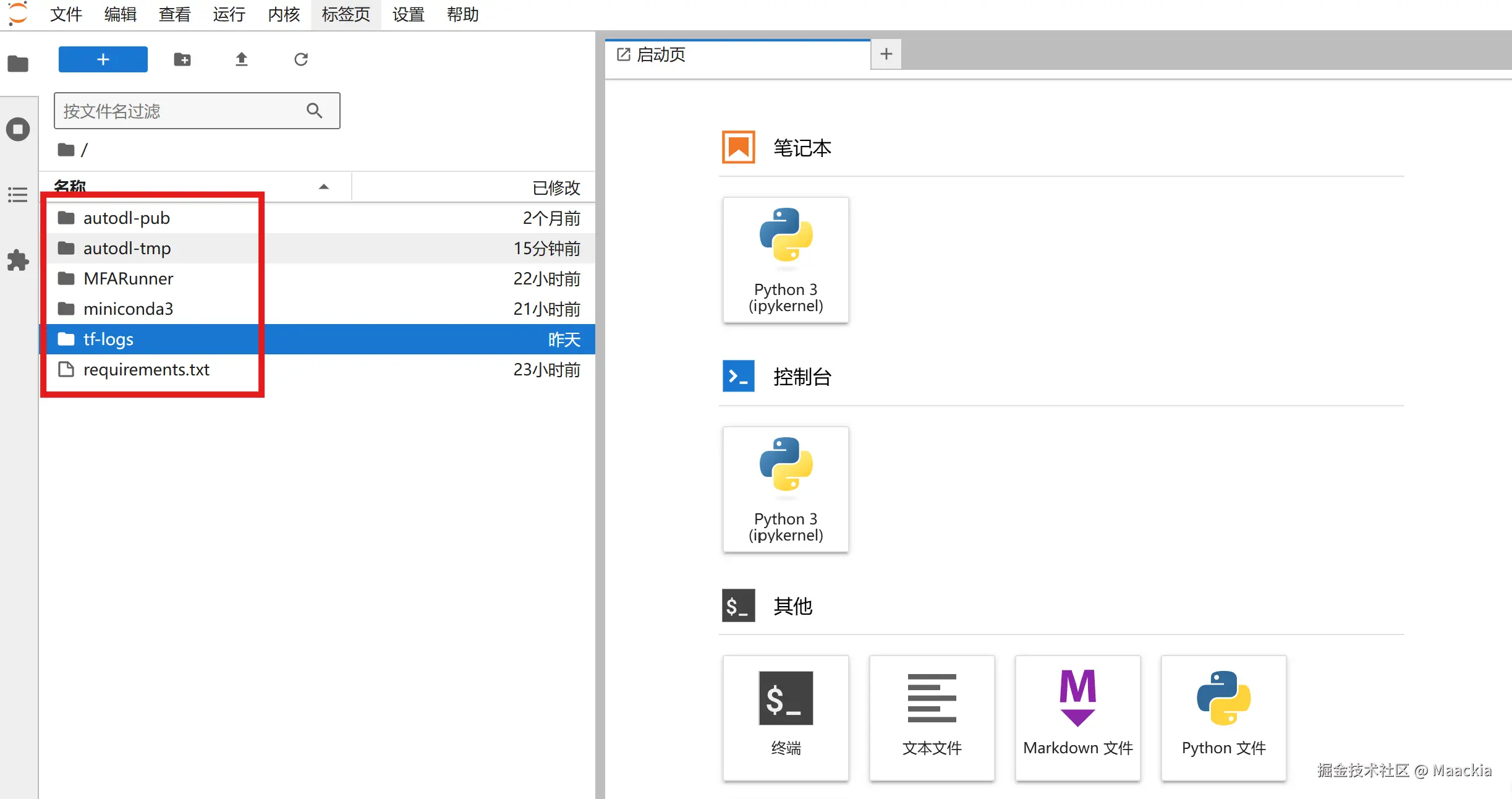
Task: Create a new Markdown file
Action: click(x=1077, y=717)
